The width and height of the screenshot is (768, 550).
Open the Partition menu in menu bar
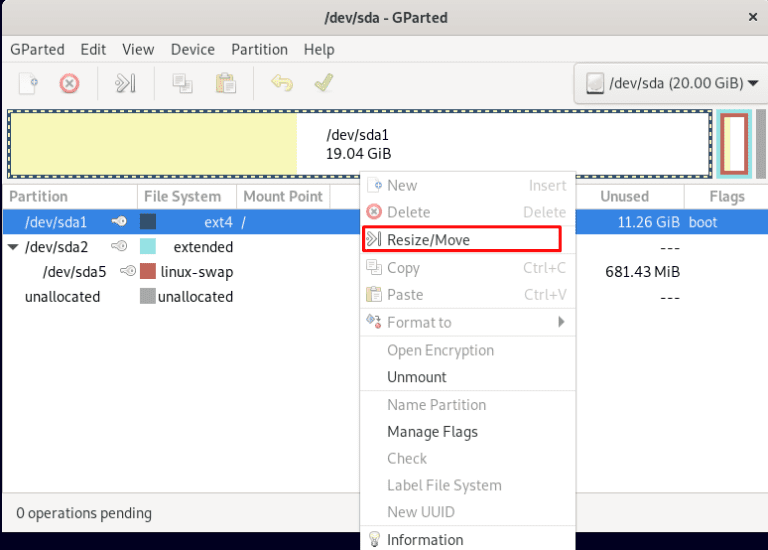[259, 49]
